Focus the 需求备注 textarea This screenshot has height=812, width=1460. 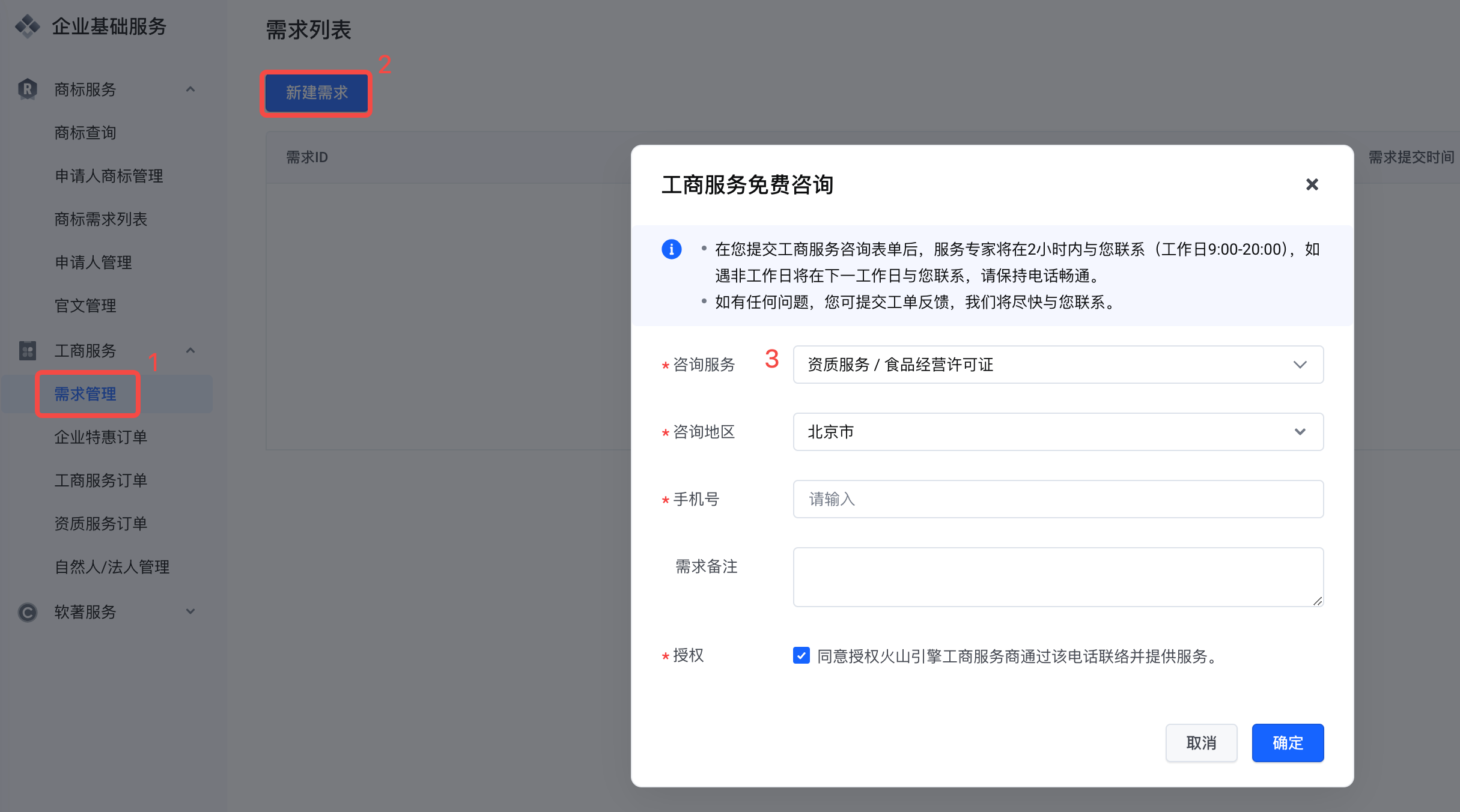point(1058,577)
